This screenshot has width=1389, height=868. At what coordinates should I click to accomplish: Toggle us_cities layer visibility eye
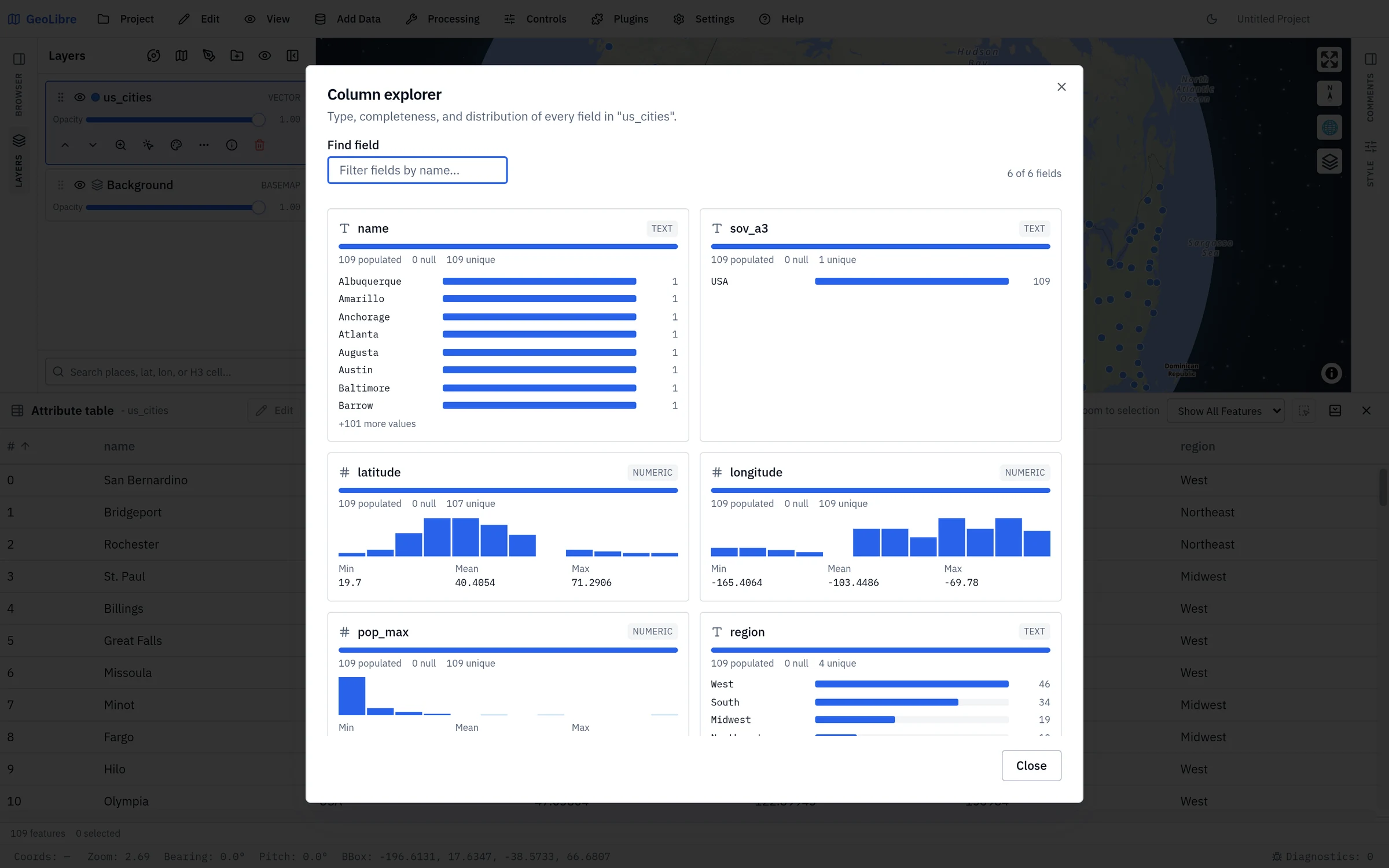click(80, 97)
